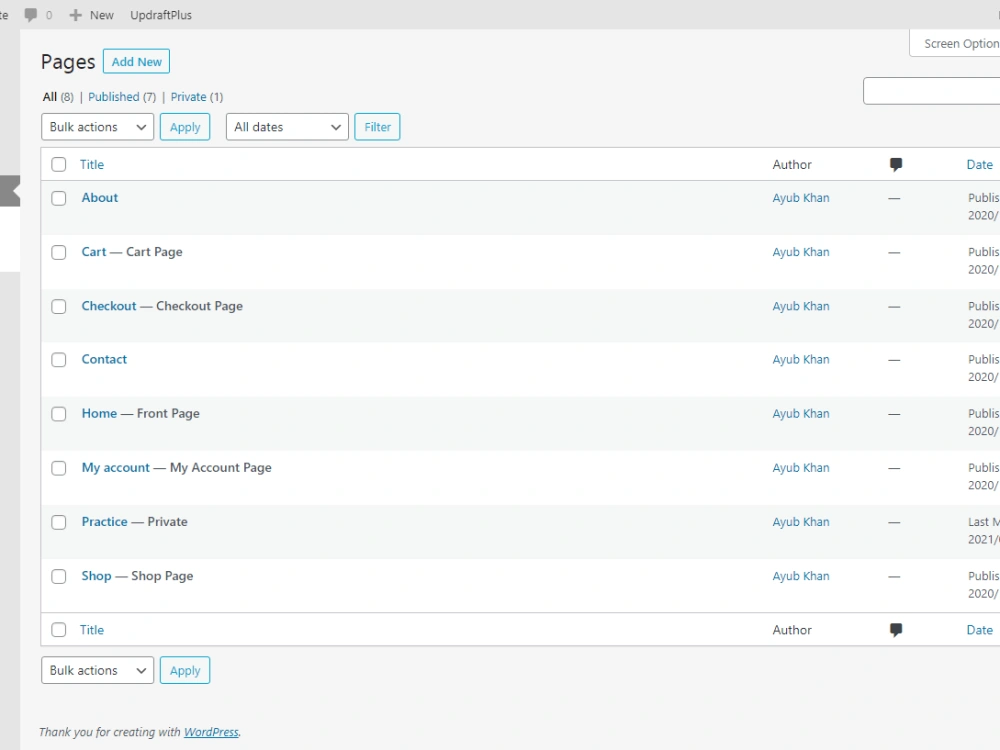Open the top Bulk actions dropdown

[x=98, y=127]
